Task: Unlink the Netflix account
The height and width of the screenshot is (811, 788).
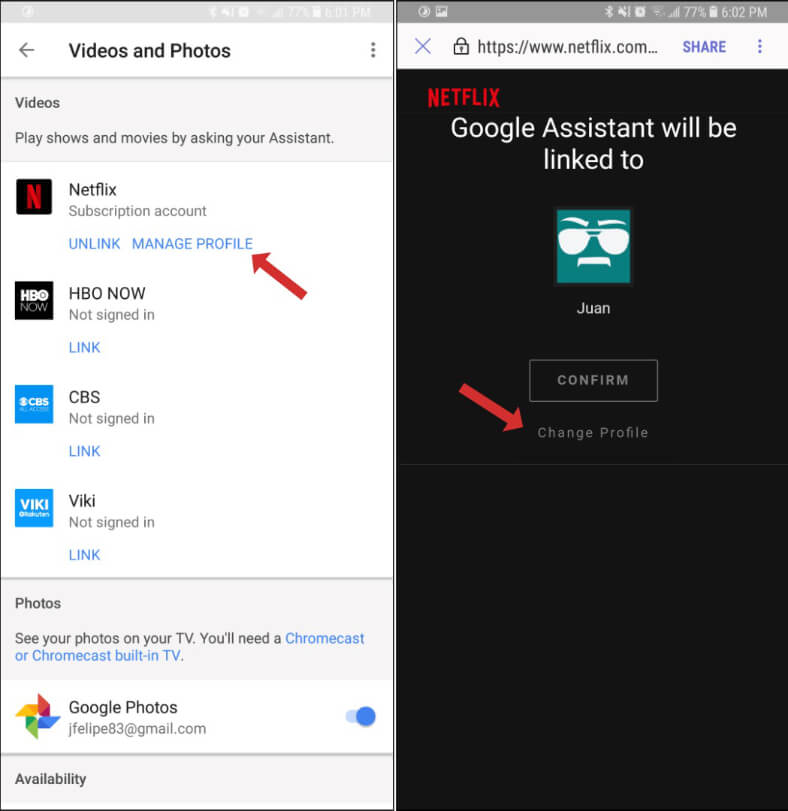Action: point(94,244)
